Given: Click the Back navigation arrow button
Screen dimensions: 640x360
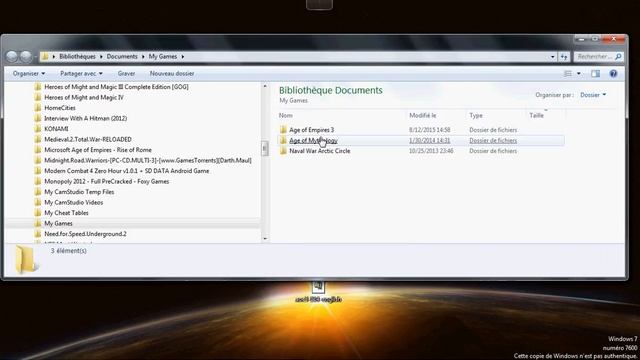Looking at the screenshot, I should click(12, 56).
